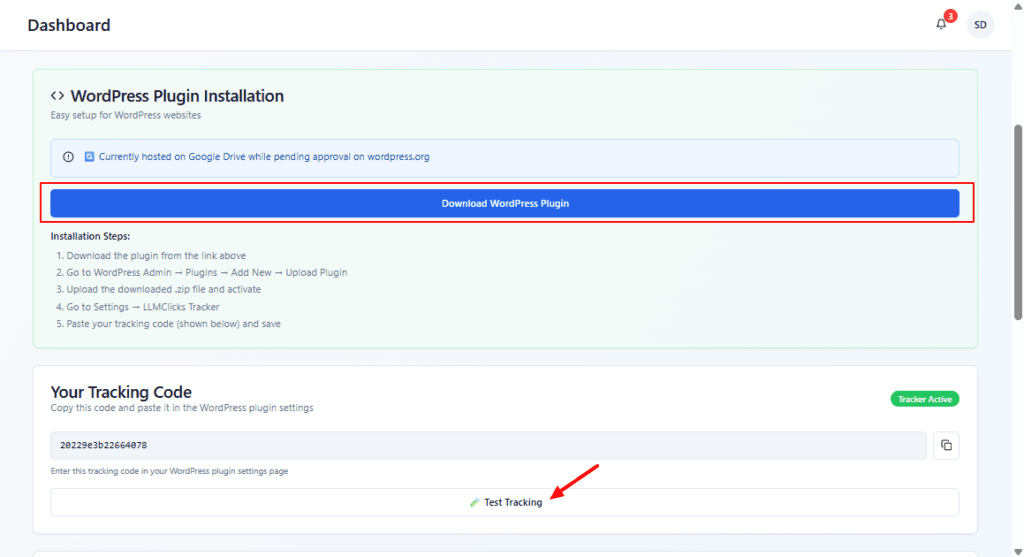This screenshot has height=557, width=1024.
Task: Click the code brackets icon beside WordPress Plugin Installation
Action: [x=58, y=96]
